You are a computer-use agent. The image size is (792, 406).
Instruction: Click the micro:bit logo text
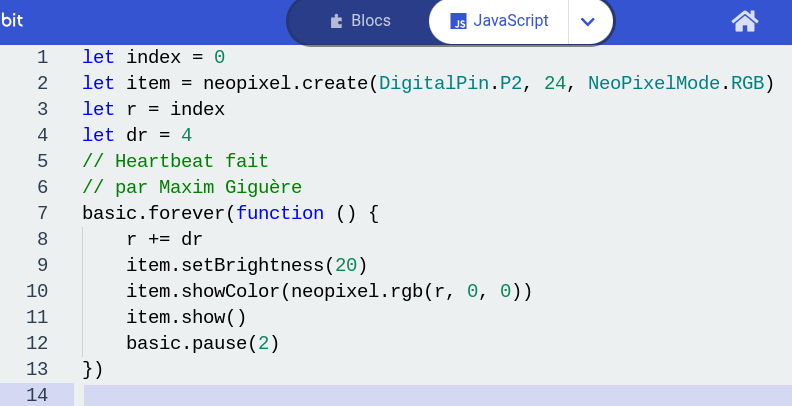pos(12,20)
